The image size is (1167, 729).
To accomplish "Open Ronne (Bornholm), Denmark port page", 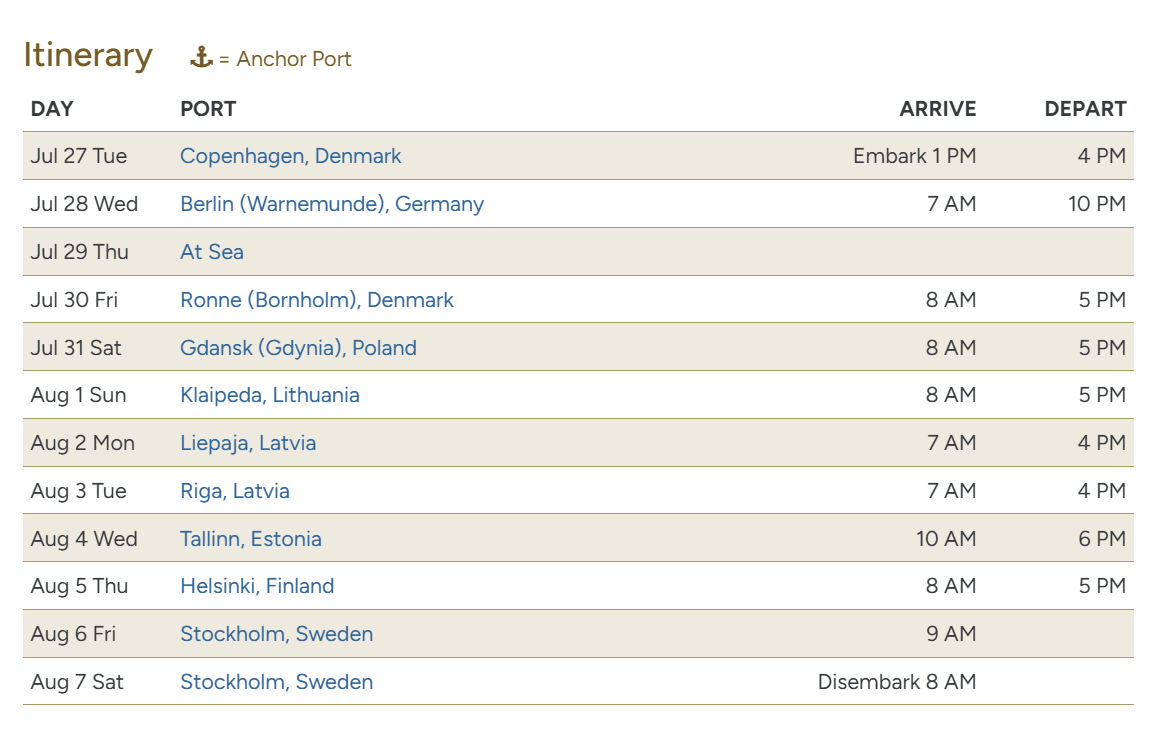I will coord(316,300).
